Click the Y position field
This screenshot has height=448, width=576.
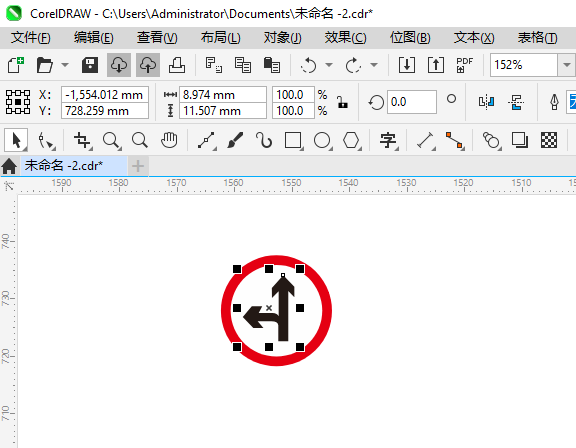click(x=105, y=111)
